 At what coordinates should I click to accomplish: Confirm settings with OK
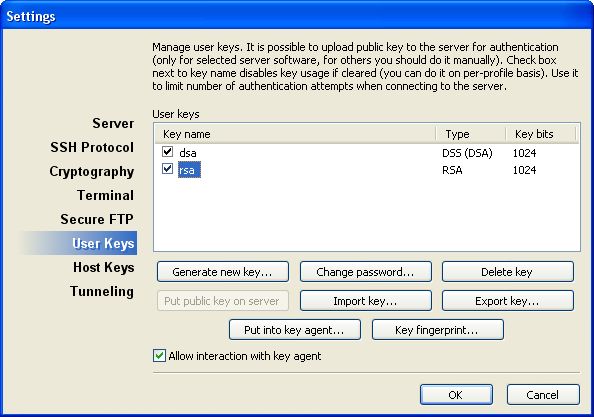456,395
